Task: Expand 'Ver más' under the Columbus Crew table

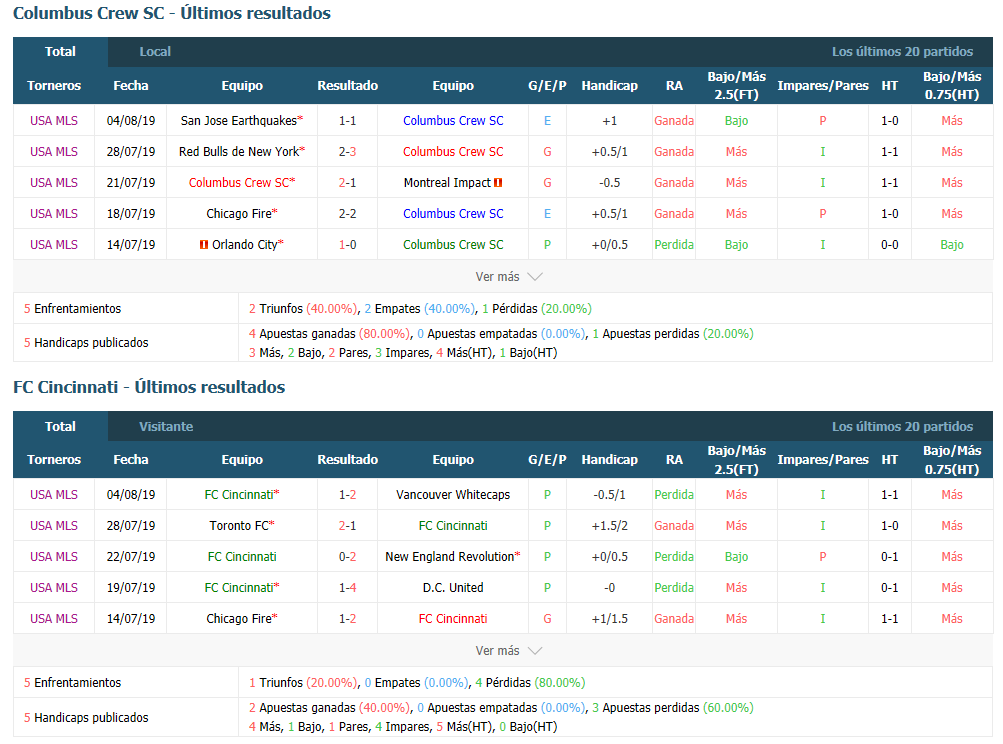Action: click(509, 276)
